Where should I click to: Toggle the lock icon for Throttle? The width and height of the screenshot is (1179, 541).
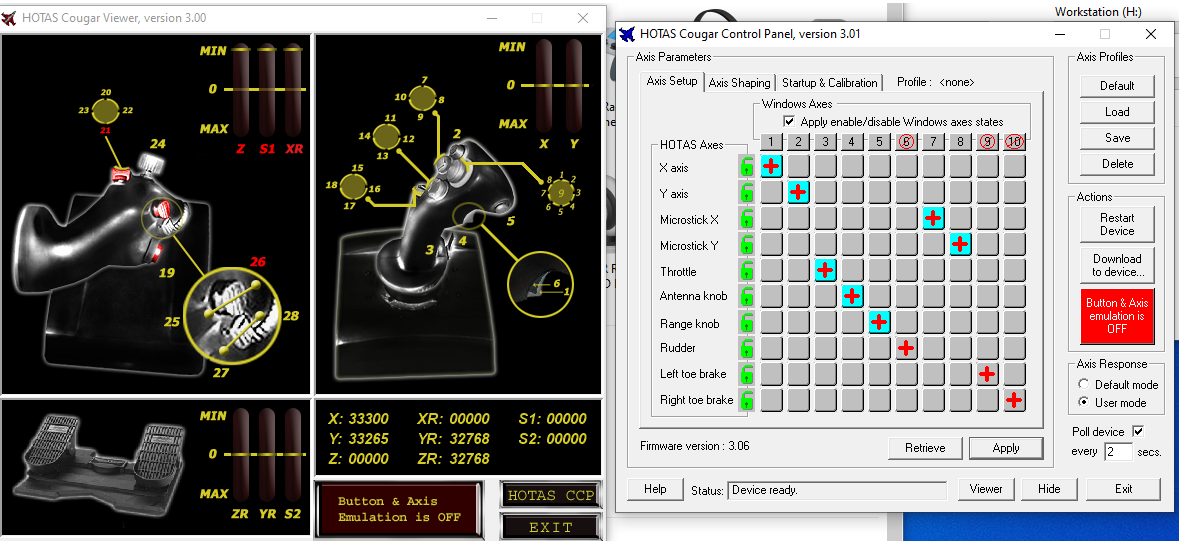click(x=746, y=271)
